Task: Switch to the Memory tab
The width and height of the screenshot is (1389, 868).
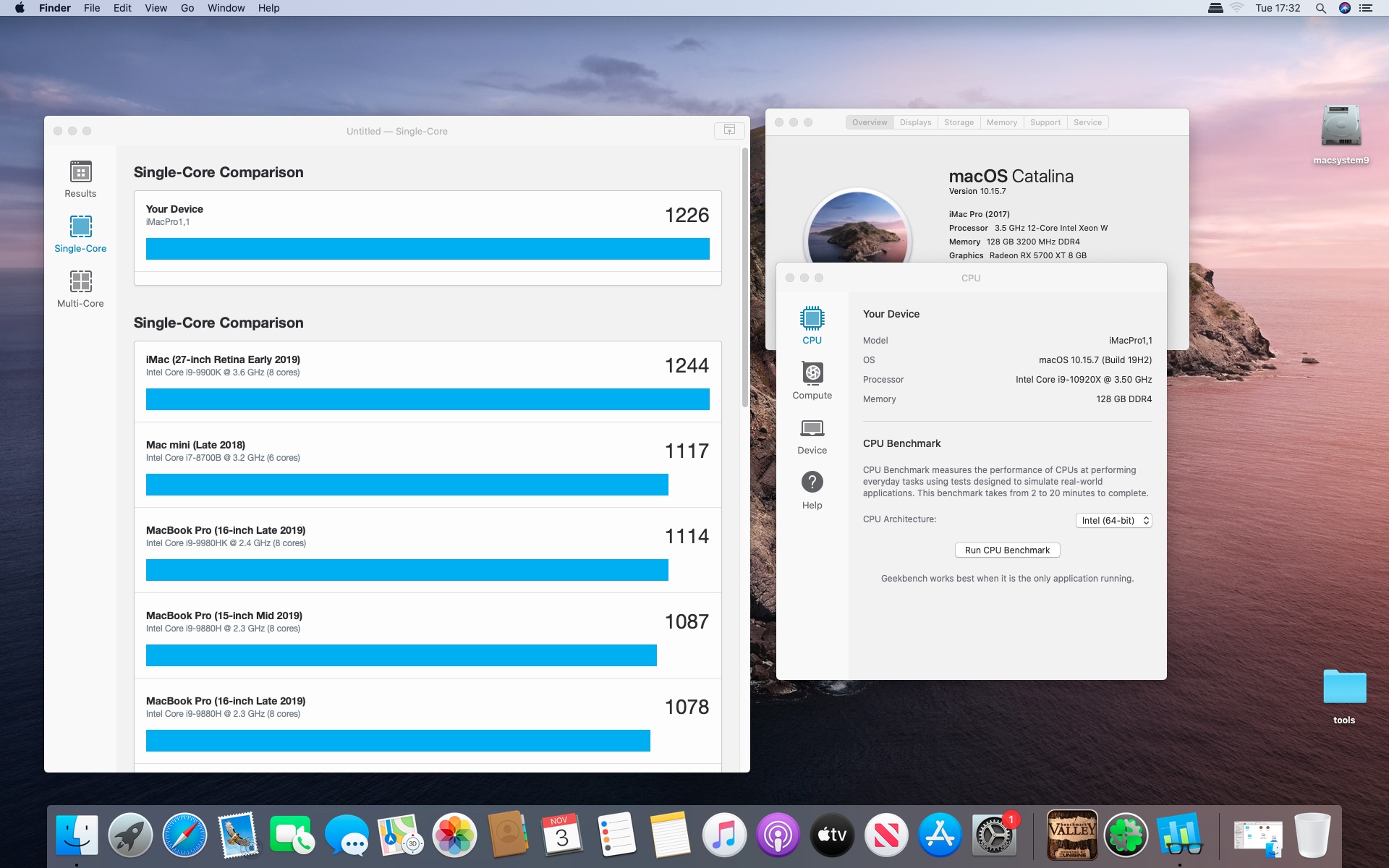Action: [x=1001, y=122]
